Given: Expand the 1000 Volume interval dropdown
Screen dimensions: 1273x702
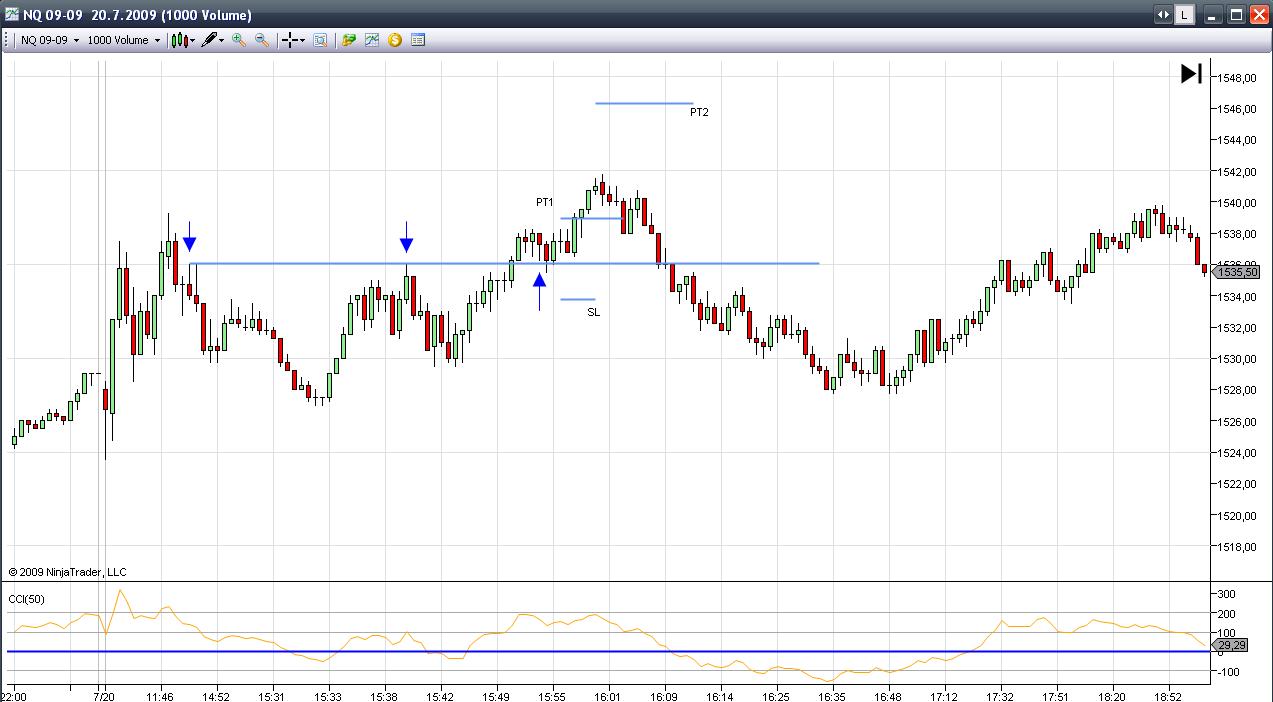Looking at the screenshot, I should tap(123, 40).
